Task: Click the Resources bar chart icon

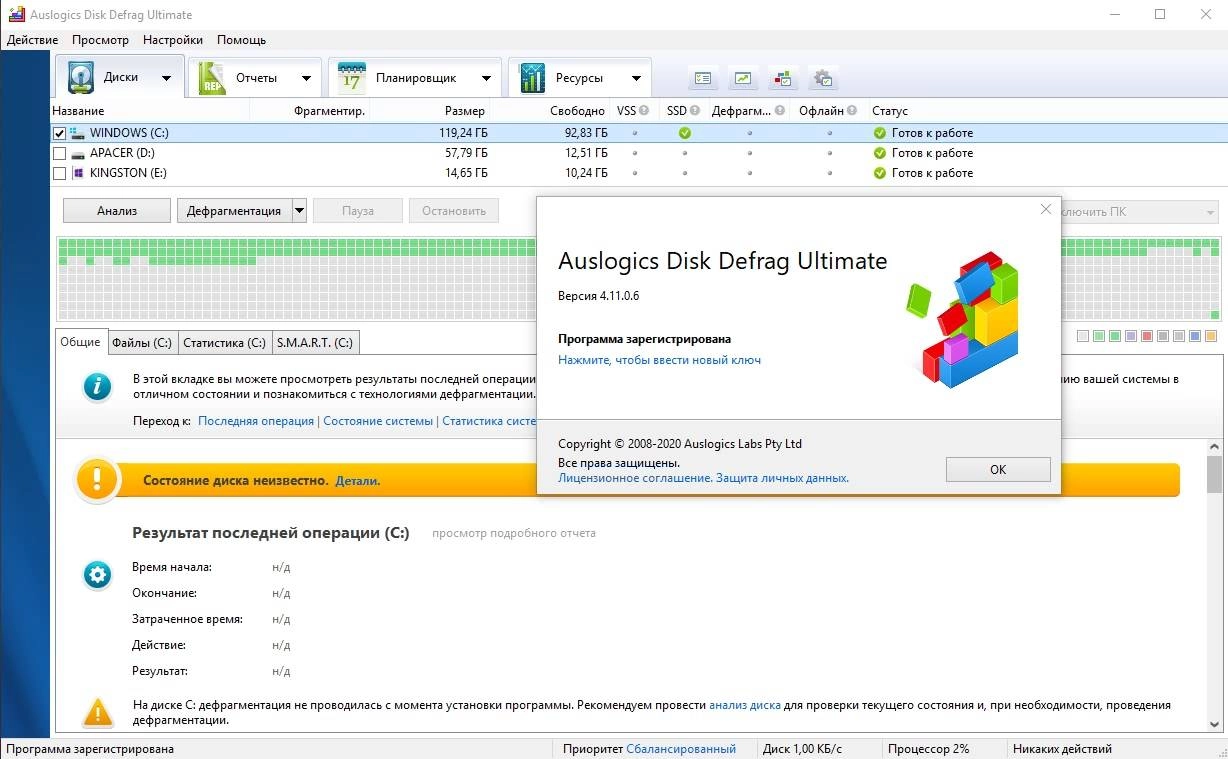Action: pos(533,78)
